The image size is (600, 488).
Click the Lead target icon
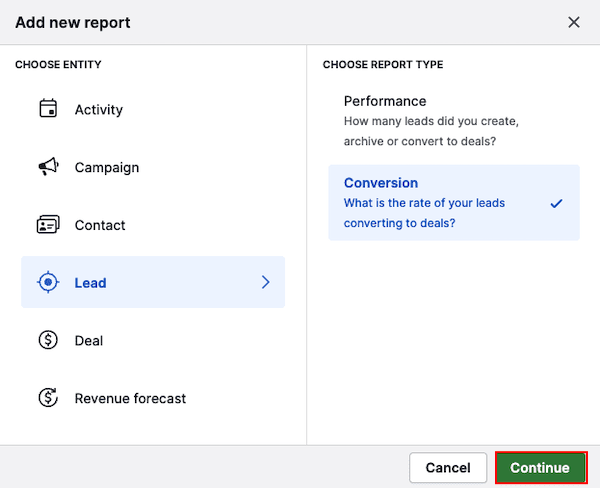[x=48, y=283]
